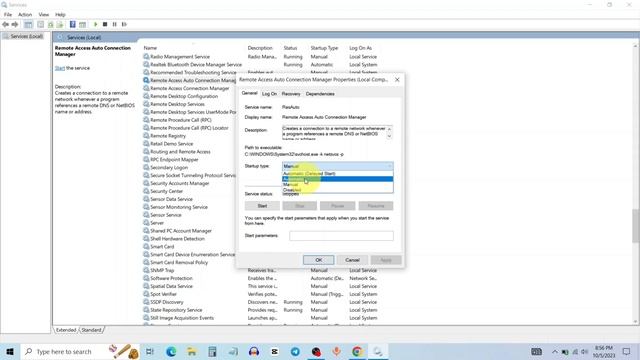Open the Help menu

pyautogui.click(x=60, y=15)
